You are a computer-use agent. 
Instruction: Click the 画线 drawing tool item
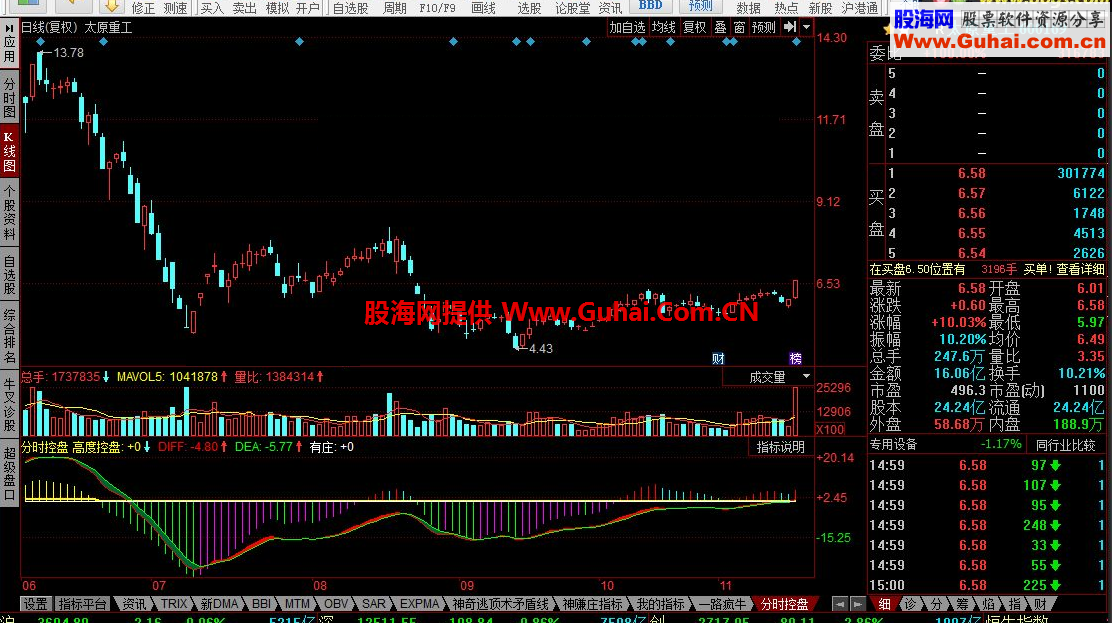tap(483, 8)
